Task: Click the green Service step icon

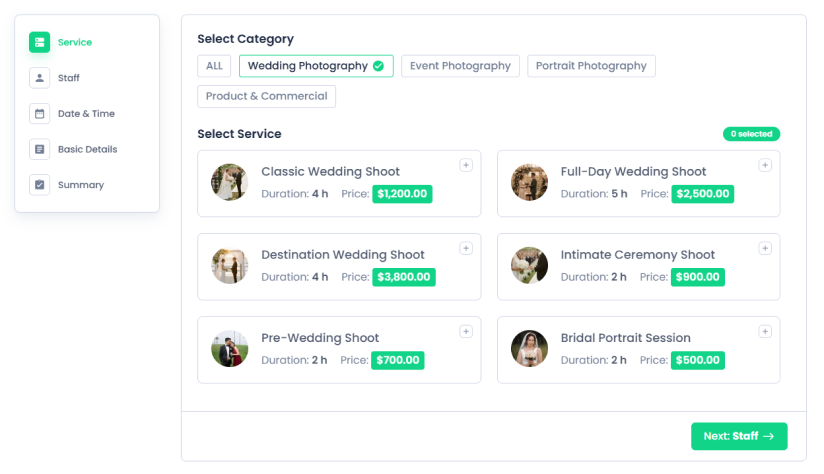Action: pyautogui.click(x=39, y=42)
